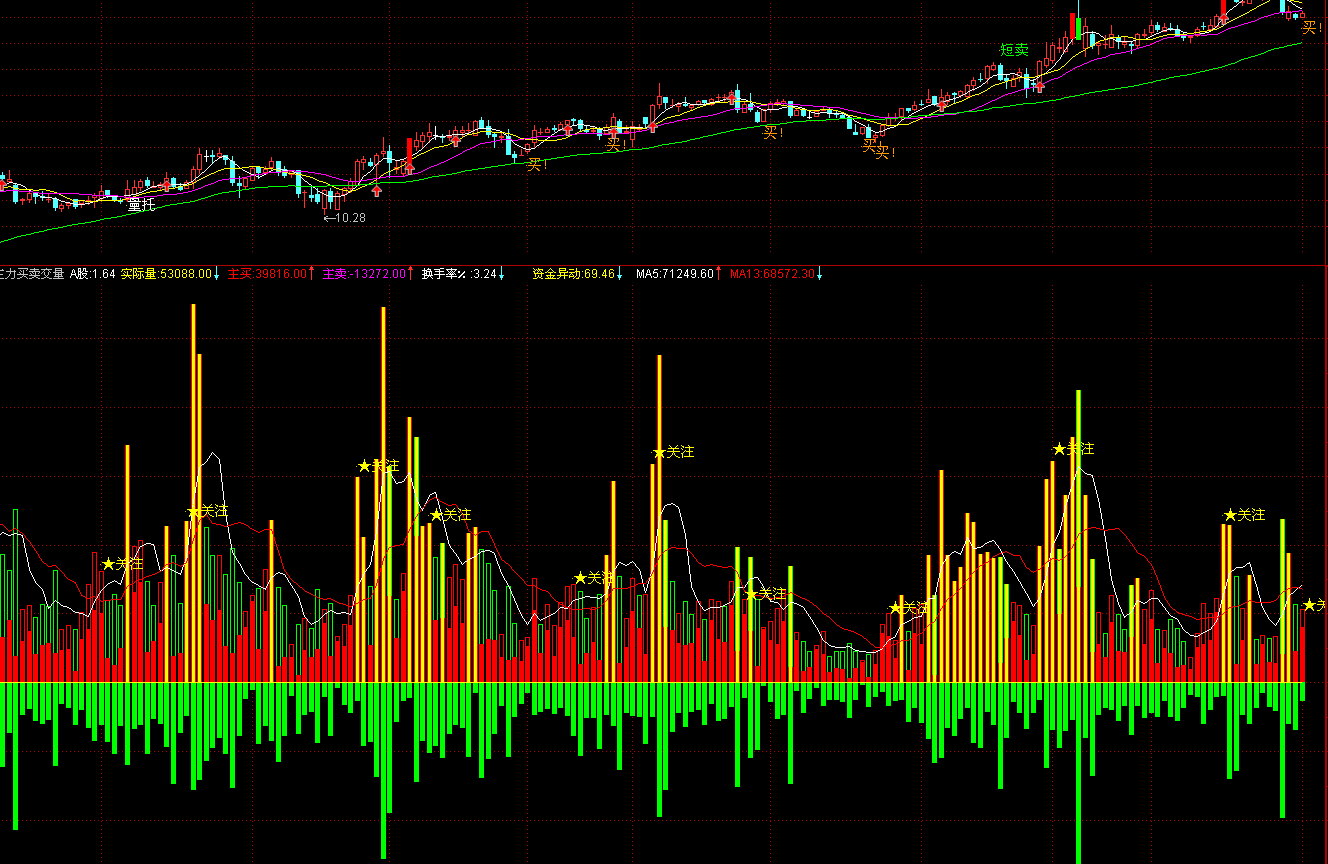Select the MA5:71249.60 readout

pyautogui.click(x=675, y=273)
